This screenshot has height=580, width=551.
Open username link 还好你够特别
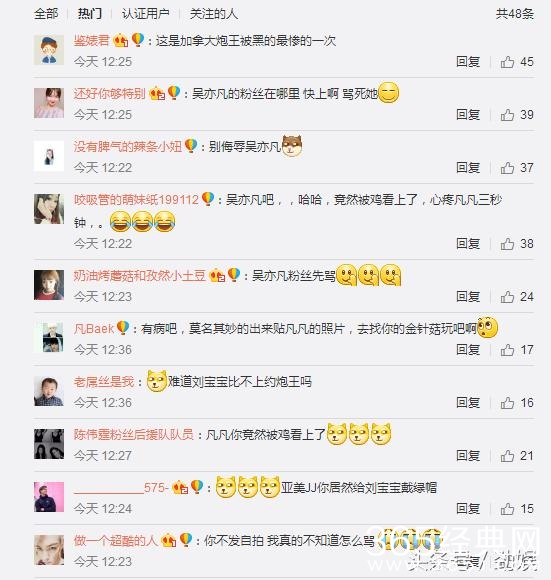click(109, 94)
